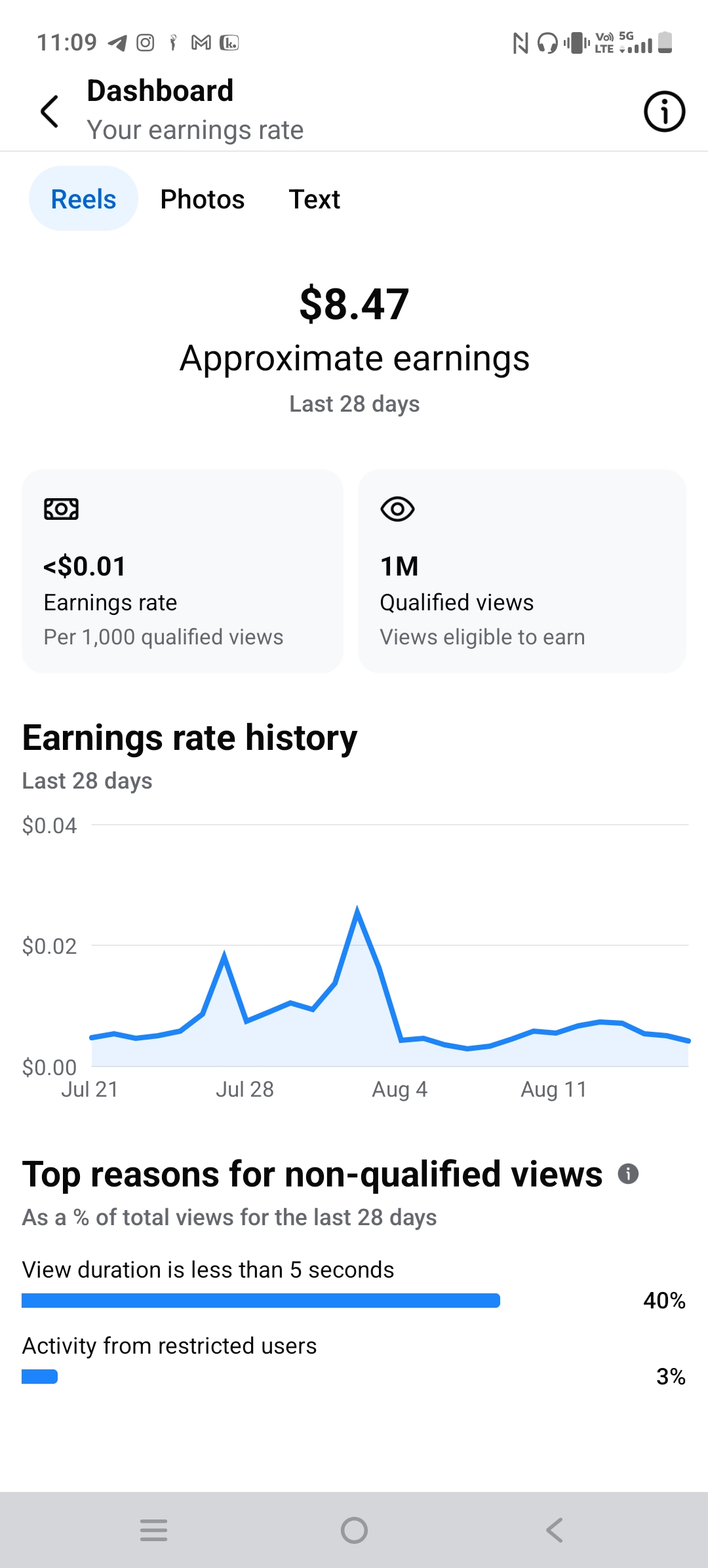The image size is (708, 1568).
Task: Tap the restricted users 3% bar
Action: point(39,1377)
